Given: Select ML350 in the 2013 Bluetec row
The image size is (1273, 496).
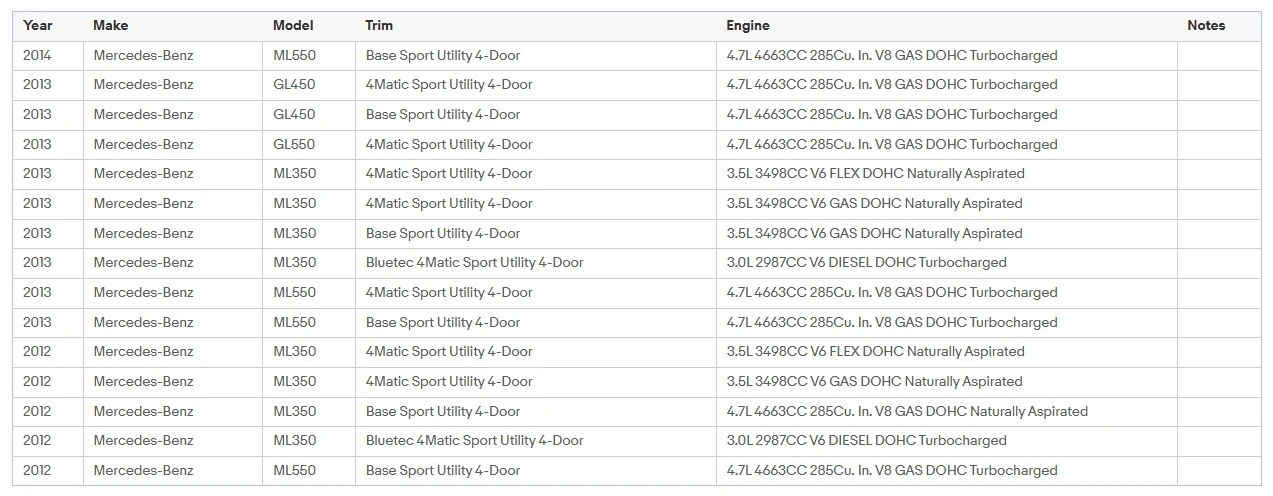Looking at the screenshot, I should [x=309, y=263].
